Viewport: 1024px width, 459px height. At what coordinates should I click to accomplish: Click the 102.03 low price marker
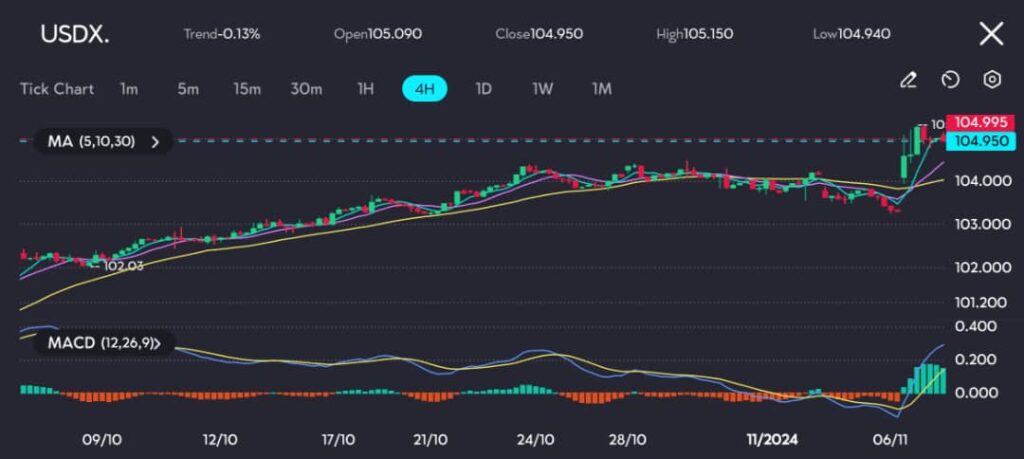pos(123,266)
